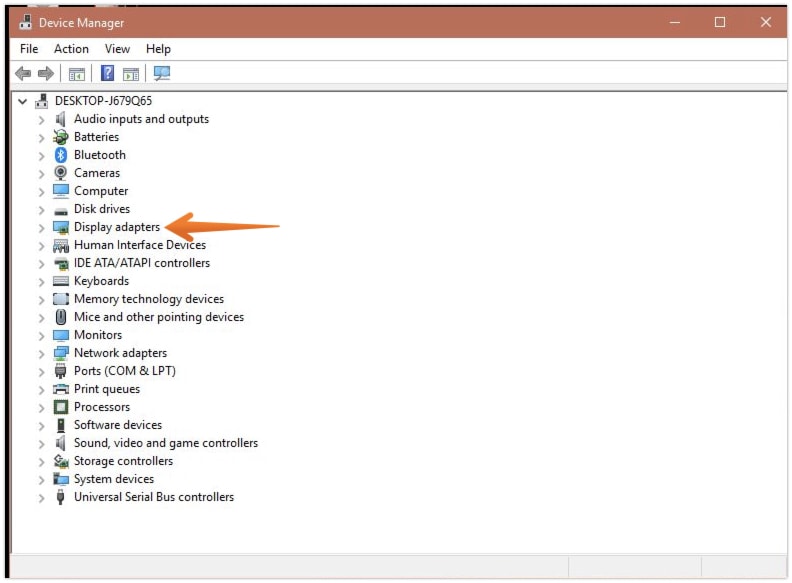This screenshot has width=792, height=583.
Task: Click the Batteries category icon
Action: [x=61, y=137]
